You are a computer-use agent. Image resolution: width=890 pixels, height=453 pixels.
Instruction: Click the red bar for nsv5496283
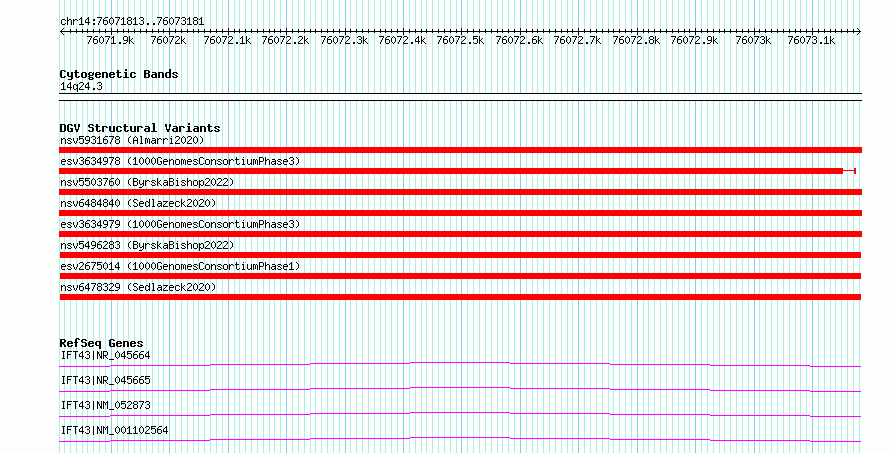point(460,255)
